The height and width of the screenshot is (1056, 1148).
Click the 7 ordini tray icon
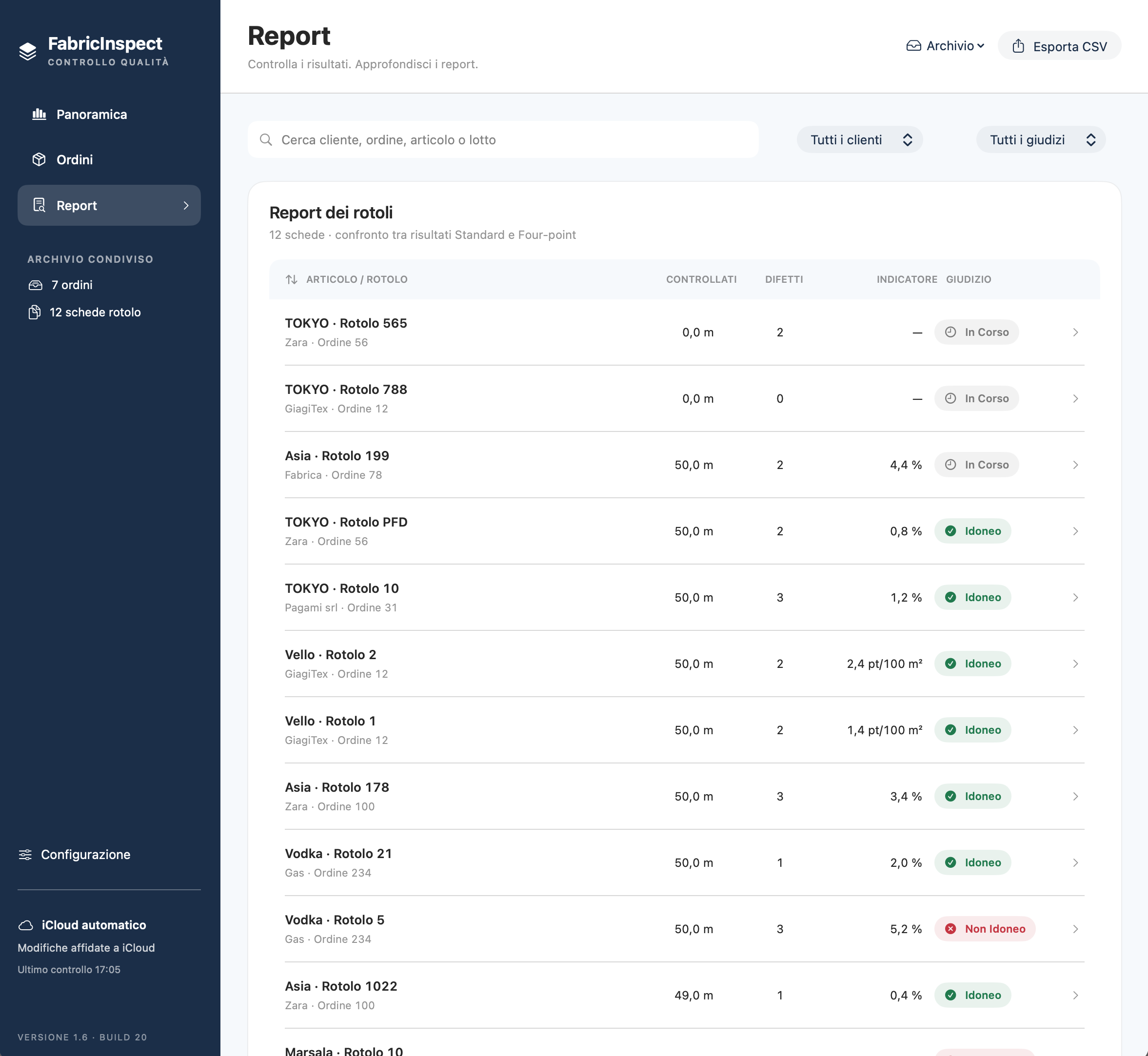point(36,285)
